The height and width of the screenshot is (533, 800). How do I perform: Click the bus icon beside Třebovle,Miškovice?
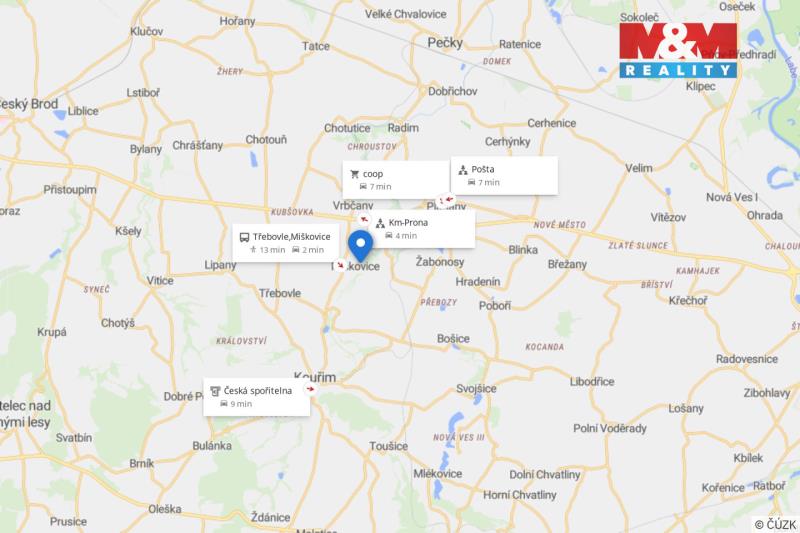pos(244,237)
